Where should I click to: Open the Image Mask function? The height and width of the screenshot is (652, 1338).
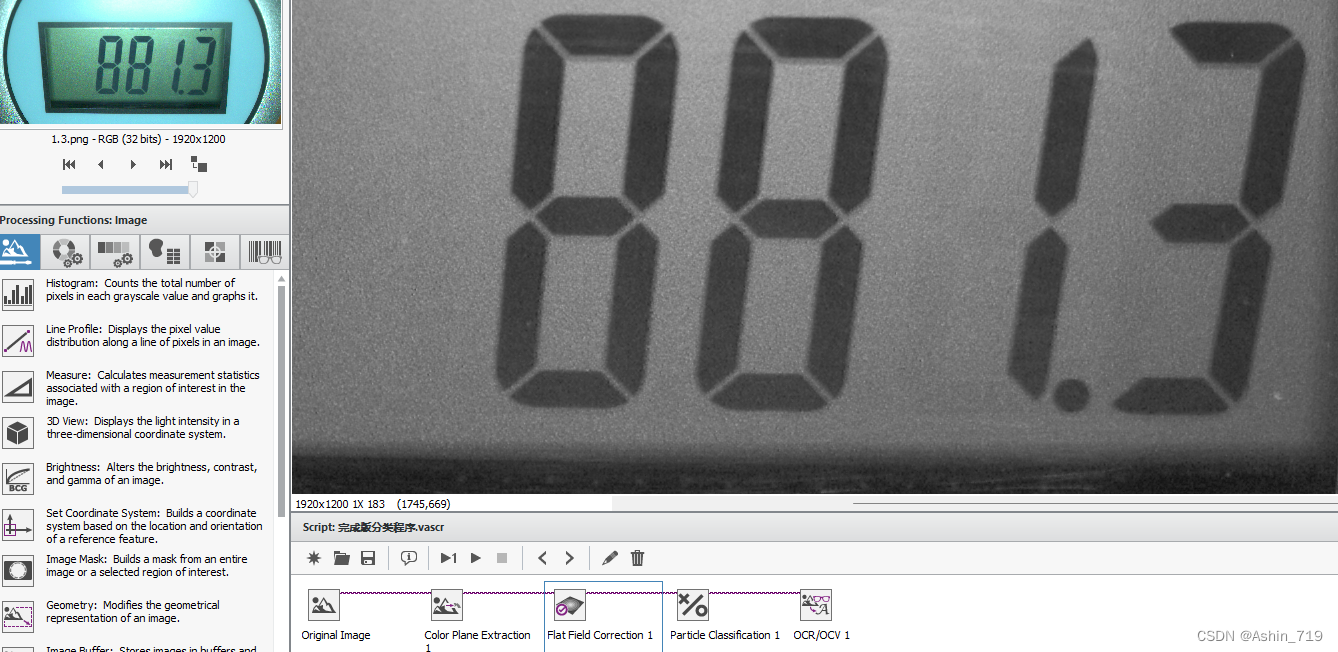18,571
